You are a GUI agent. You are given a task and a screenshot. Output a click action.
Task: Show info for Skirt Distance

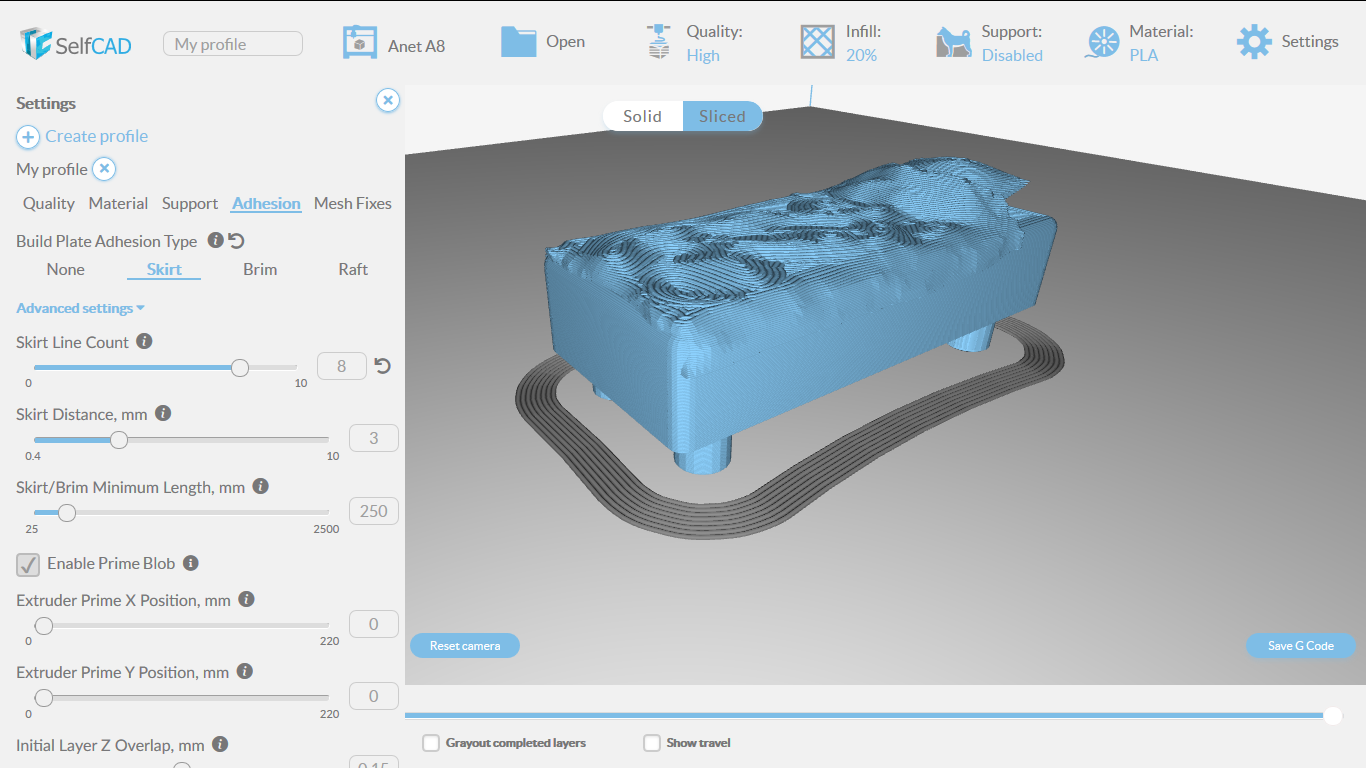[163, 413]
